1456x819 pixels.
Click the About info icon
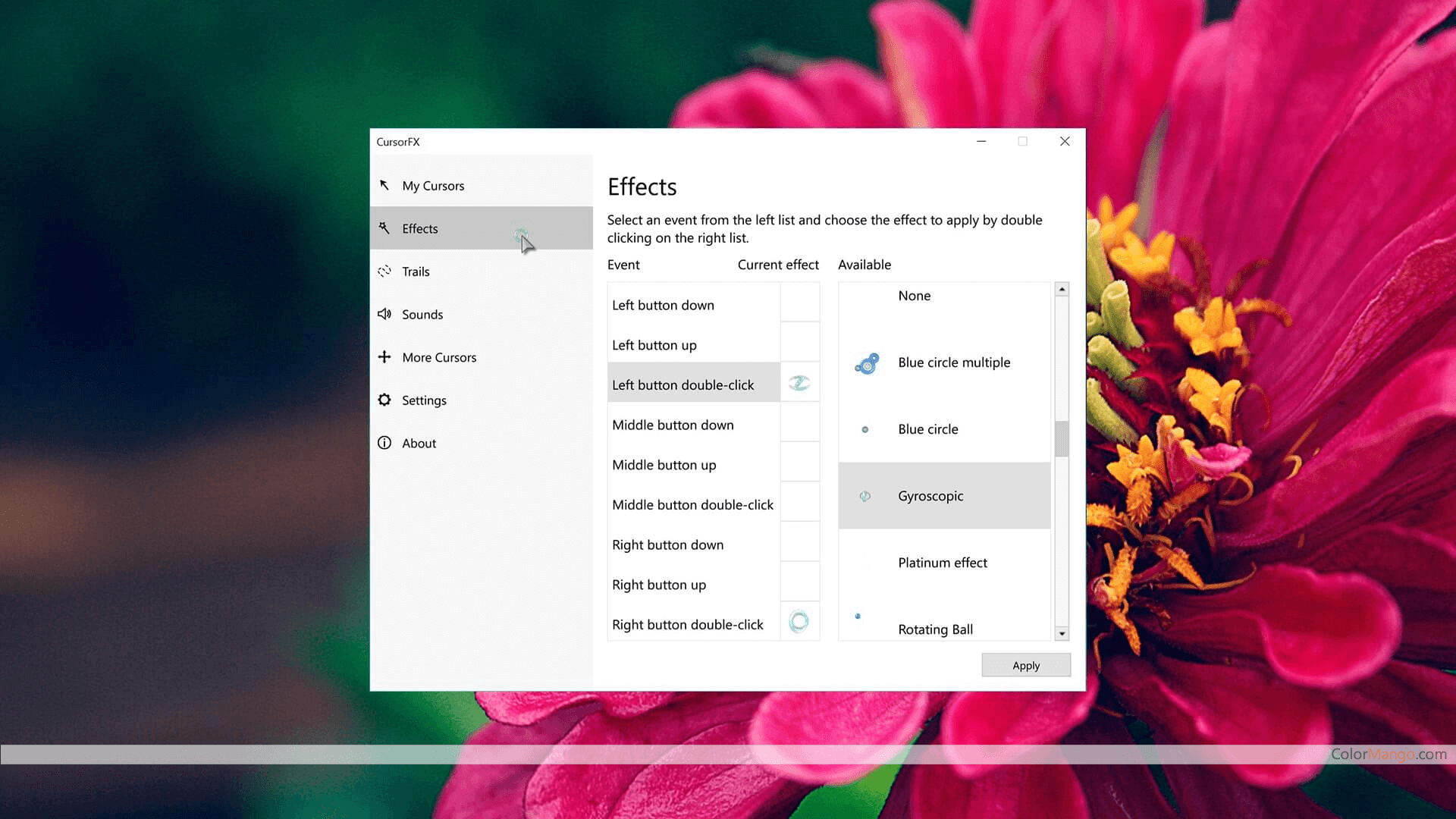pos(384,443)
